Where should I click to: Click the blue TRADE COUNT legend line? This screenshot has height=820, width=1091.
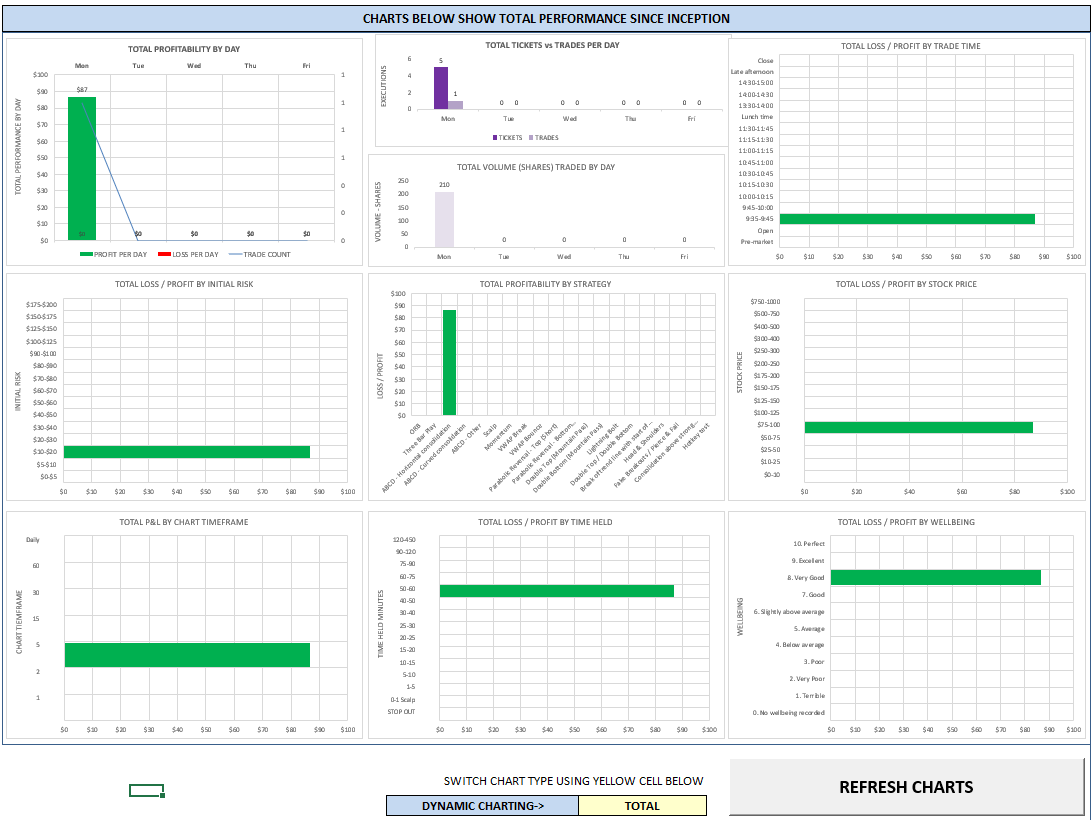tap(235, 255)
